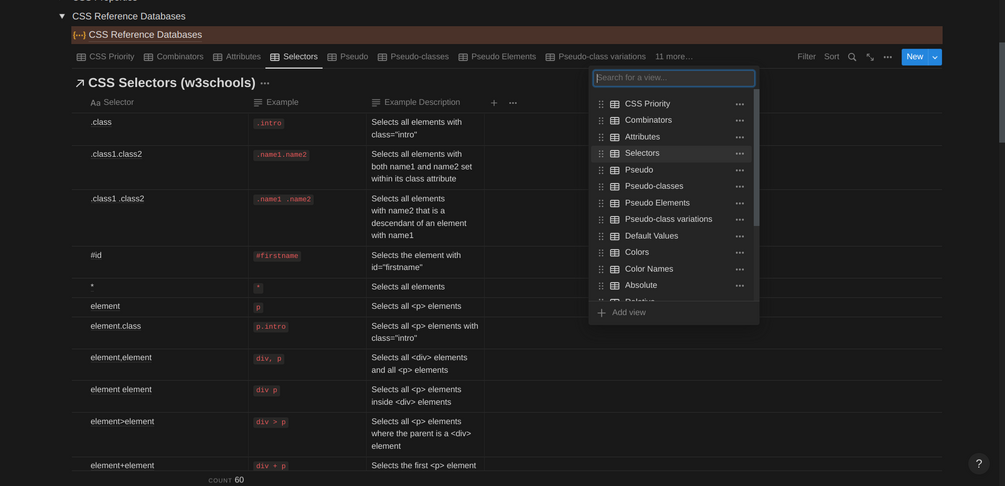
Task: Open the Pseudo-class variations tab
Action: pyautogui.click(x=595, y=56)
